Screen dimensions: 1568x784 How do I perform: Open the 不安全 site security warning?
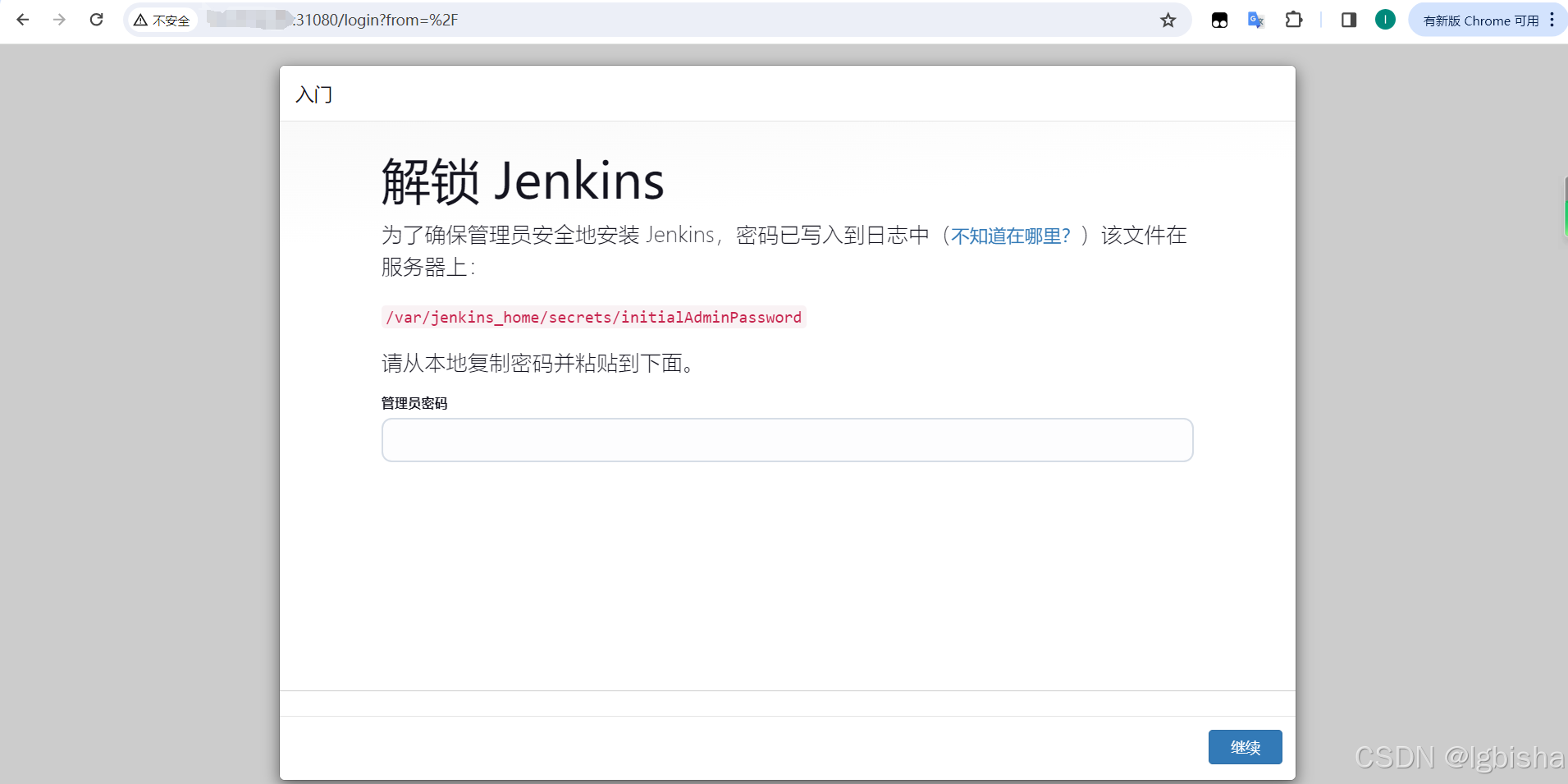click(162, 21)
